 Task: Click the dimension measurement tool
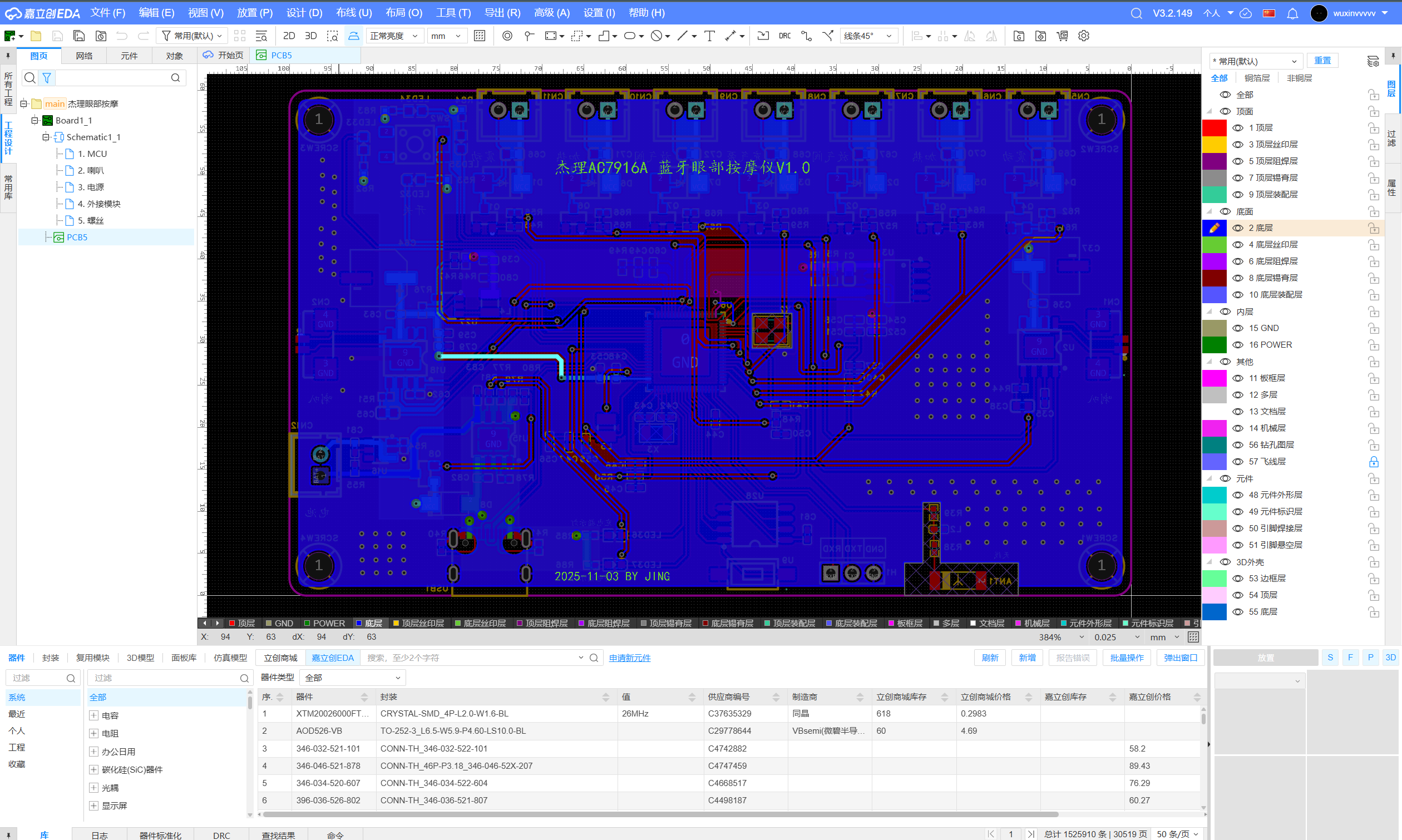tap(730, 36)
